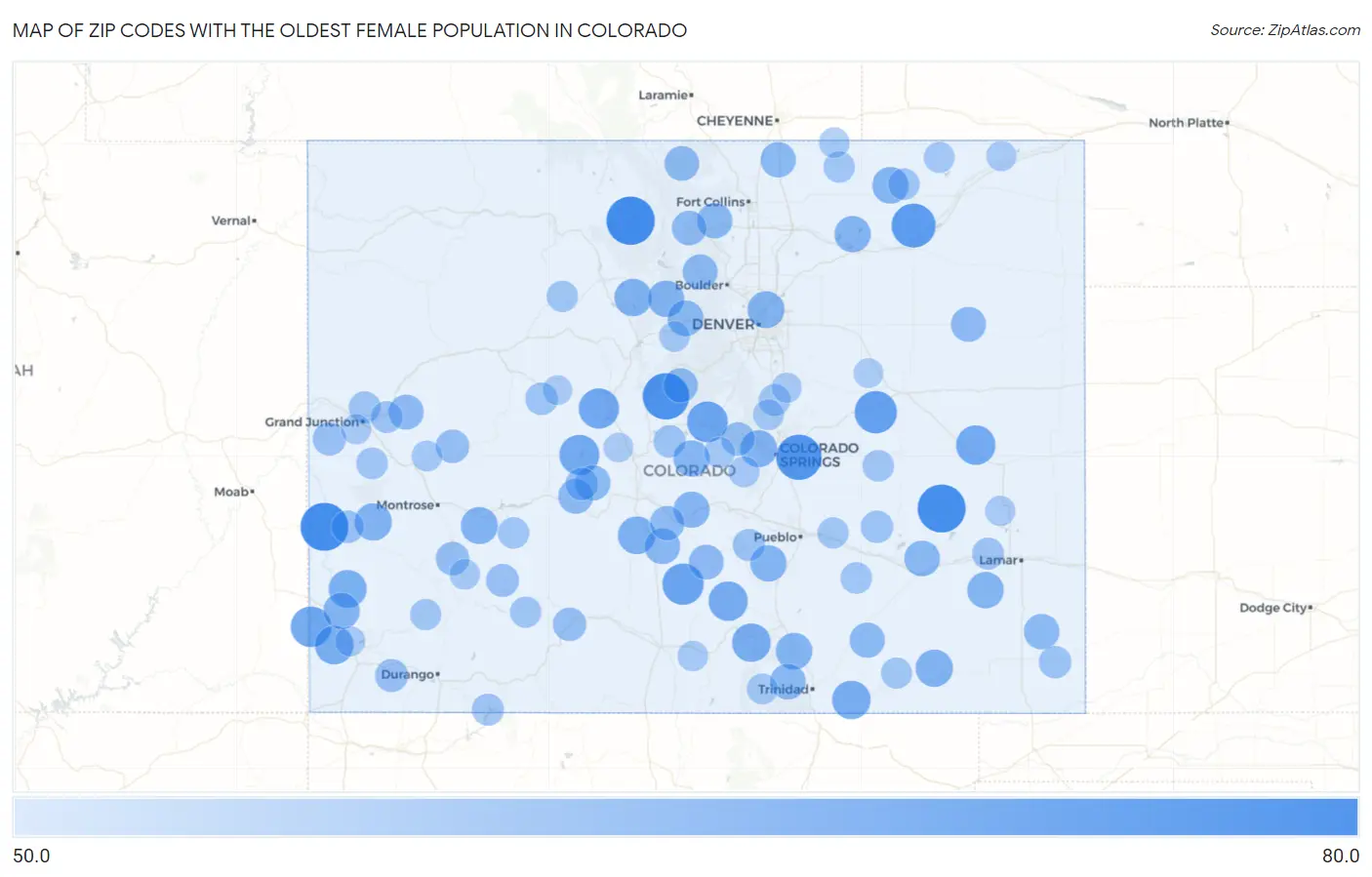Select the dark bubble north of Lamar

click(x=942, y=508)
